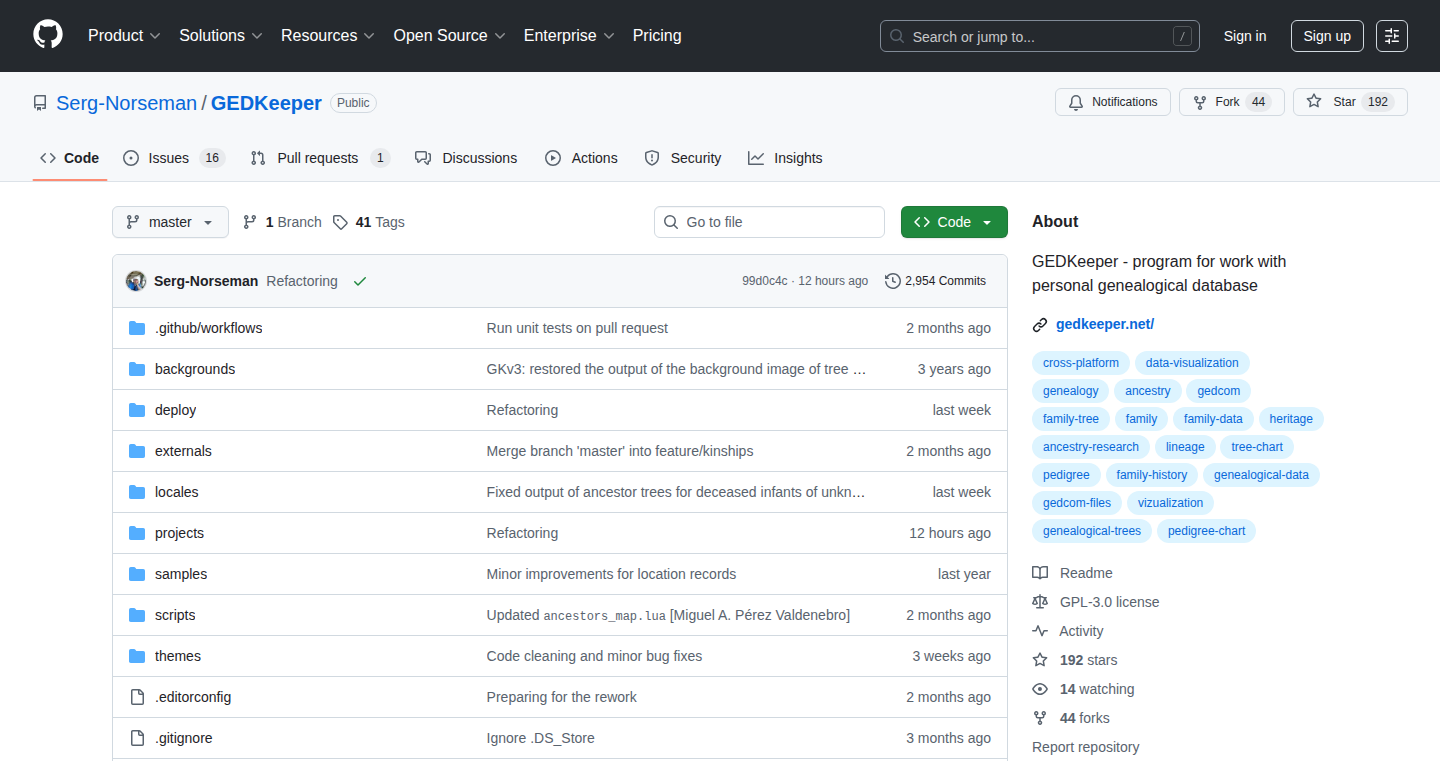The image size is (1440, 761).
Task: Click the file icon beside .gitignore
Action: 137,738
